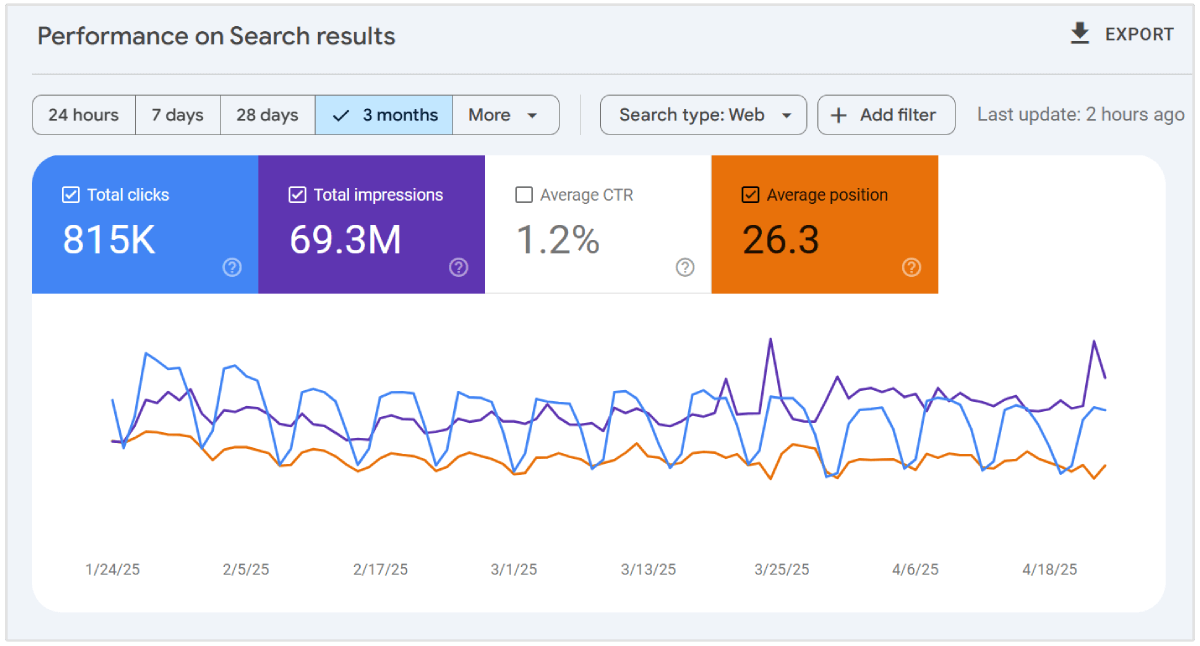Image resolution: width=1200 pixels, height=646 pixels.
Task: Choose the 28 days date range
Action: [x=267, y=115]
